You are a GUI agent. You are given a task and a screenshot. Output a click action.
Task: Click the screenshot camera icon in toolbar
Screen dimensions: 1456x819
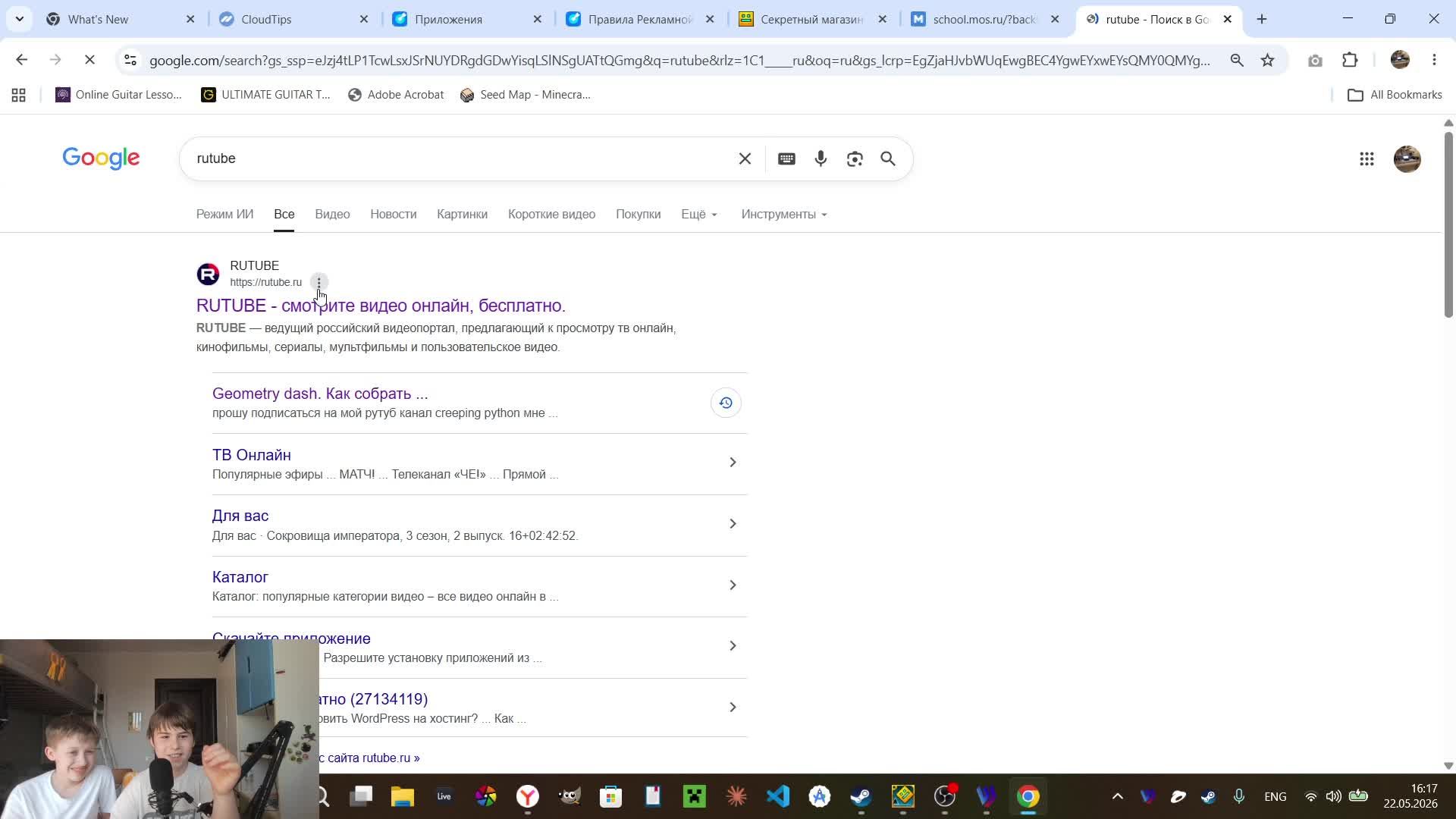pyautogui.click(x=1315, y=60)
